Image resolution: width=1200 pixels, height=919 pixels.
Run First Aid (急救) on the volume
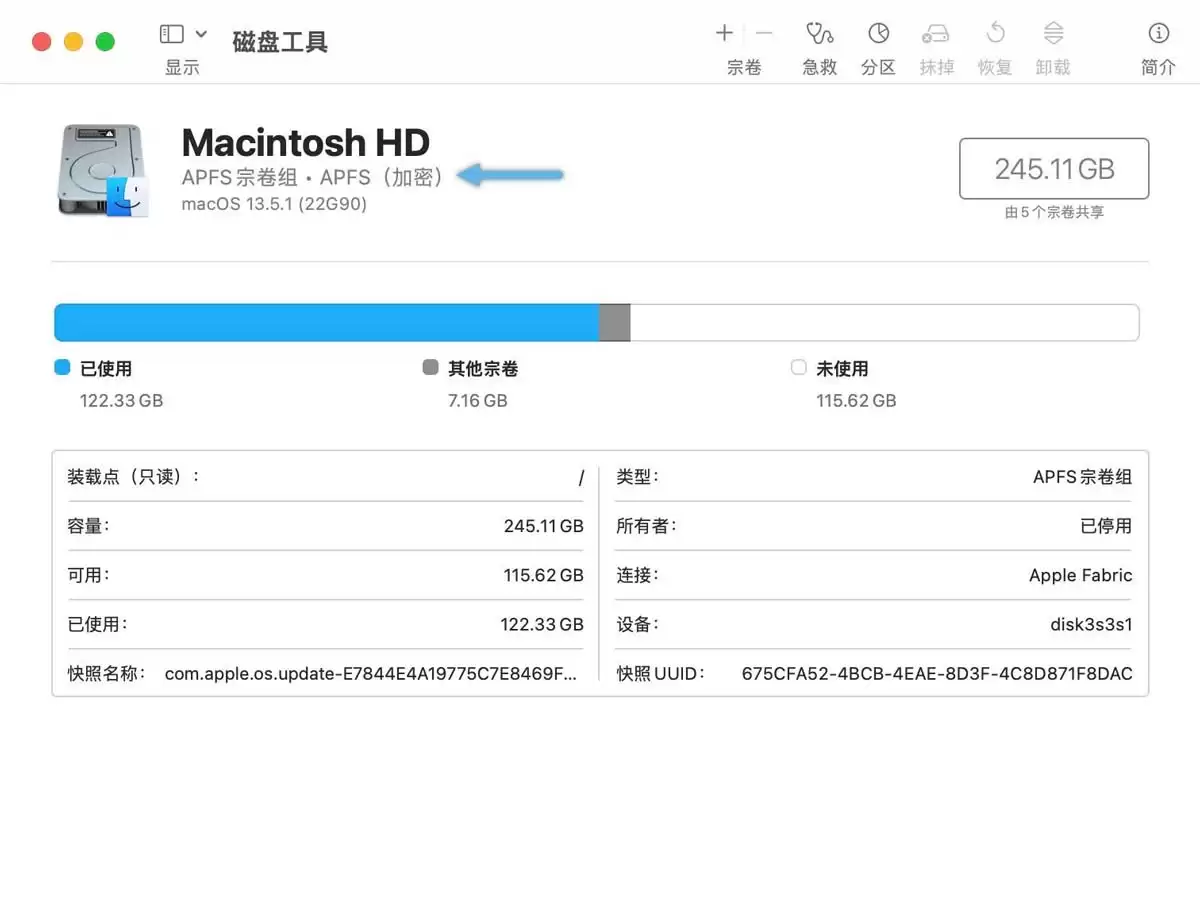(819, 42)
